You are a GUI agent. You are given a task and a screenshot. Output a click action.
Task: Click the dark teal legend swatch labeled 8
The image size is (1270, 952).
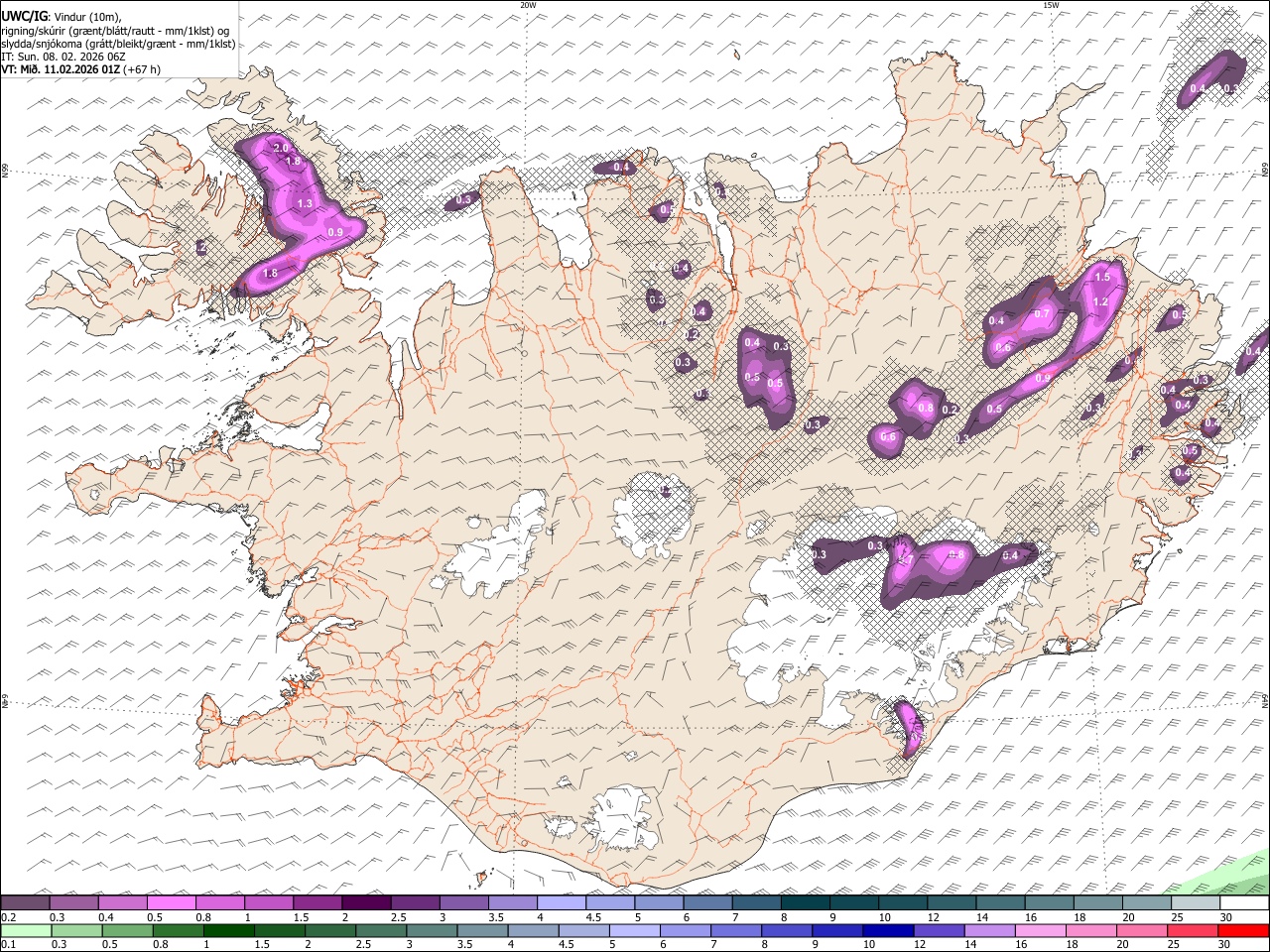tap(806, 902)
